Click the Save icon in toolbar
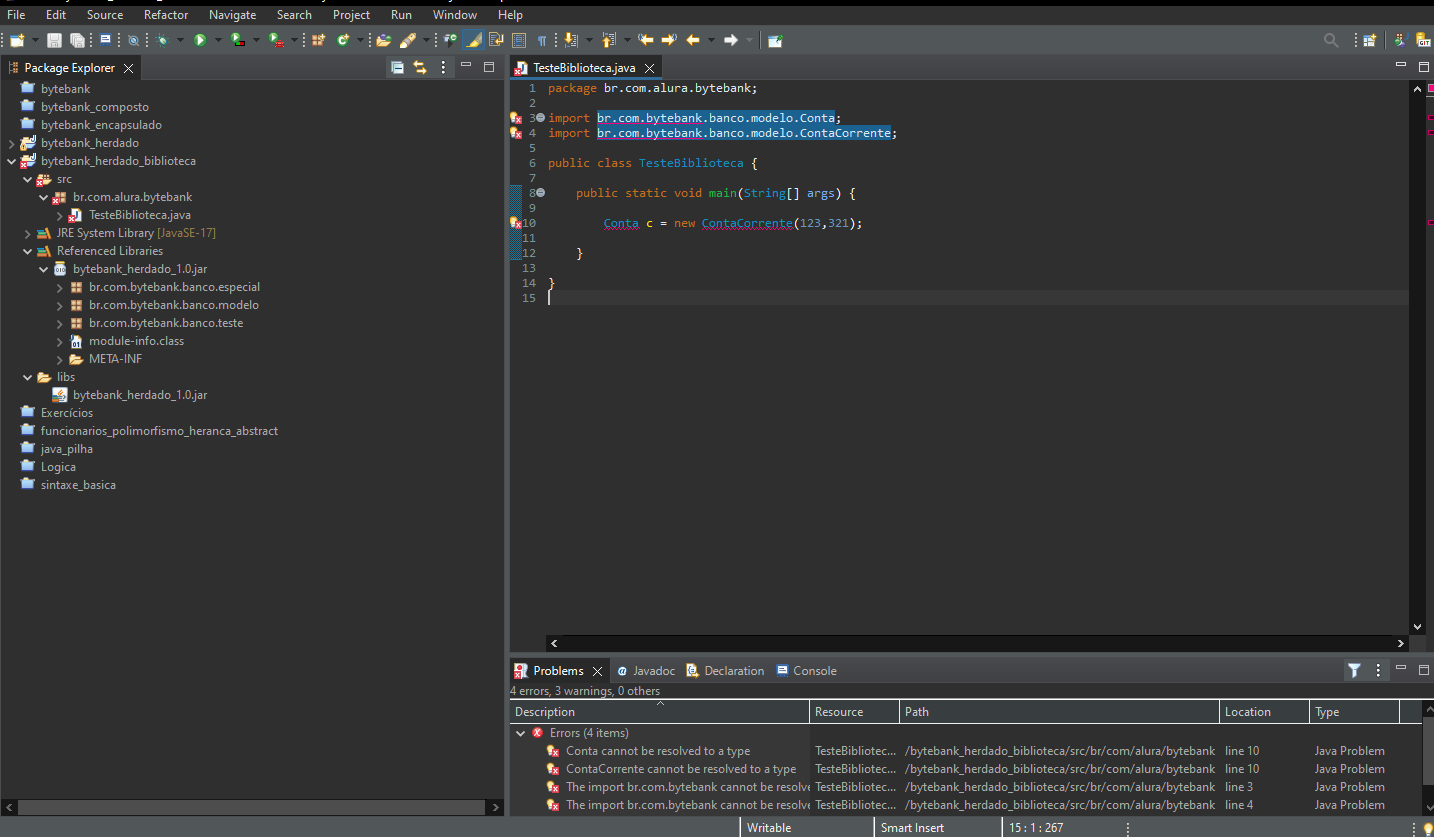Screen dimensions: 1434x837 (54, 40)
